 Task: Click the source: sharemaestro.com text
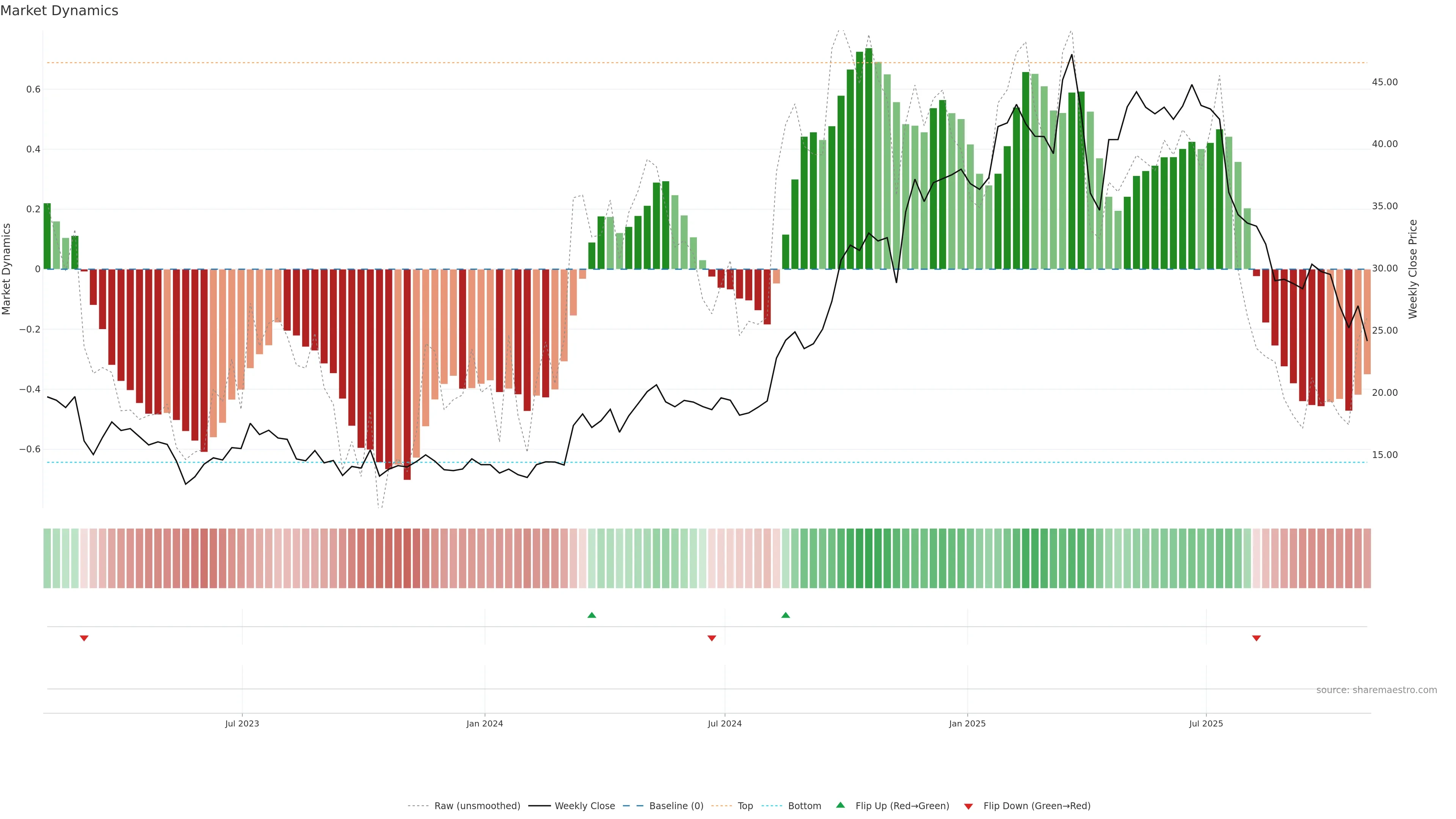1376,690
